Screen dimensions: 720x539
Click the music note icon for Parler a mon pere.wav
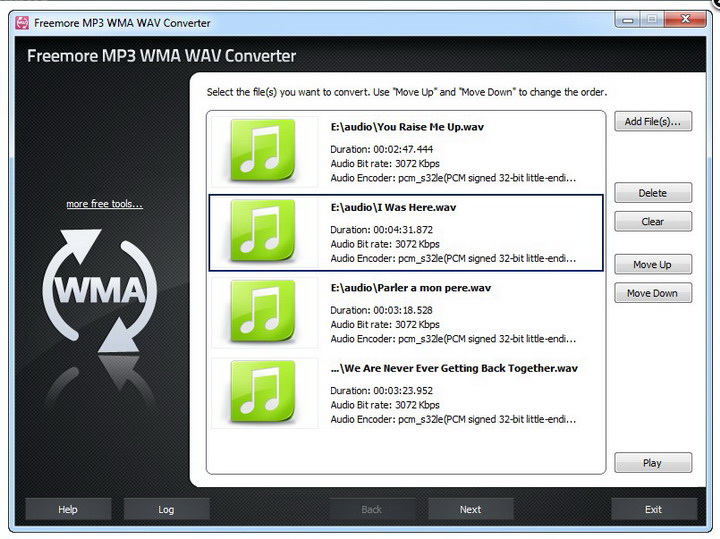pyautogui.click(x=262, y=311)
